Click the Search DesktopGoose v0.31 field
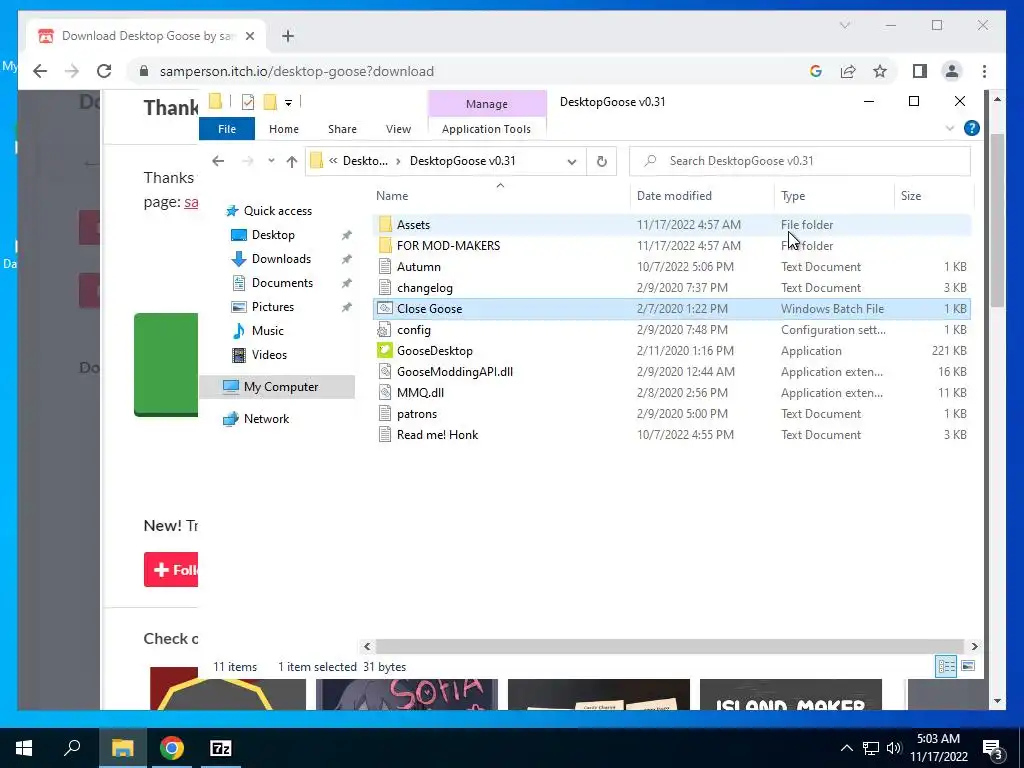The height and width of the screenshot is (768, 1024). point(799,161)
